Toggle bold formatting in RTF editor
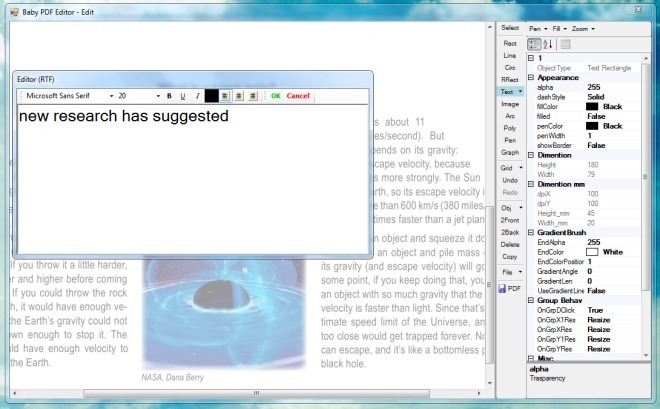Screen dimensions: 660x409 point(169,96)
